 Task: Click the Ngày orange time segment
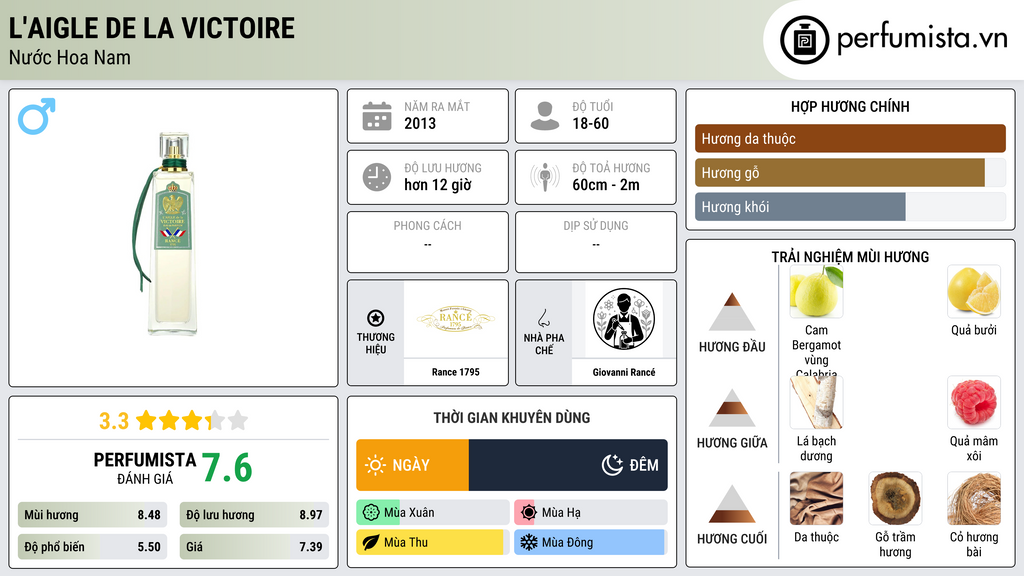pyautogui.click(x=413, y=465)
